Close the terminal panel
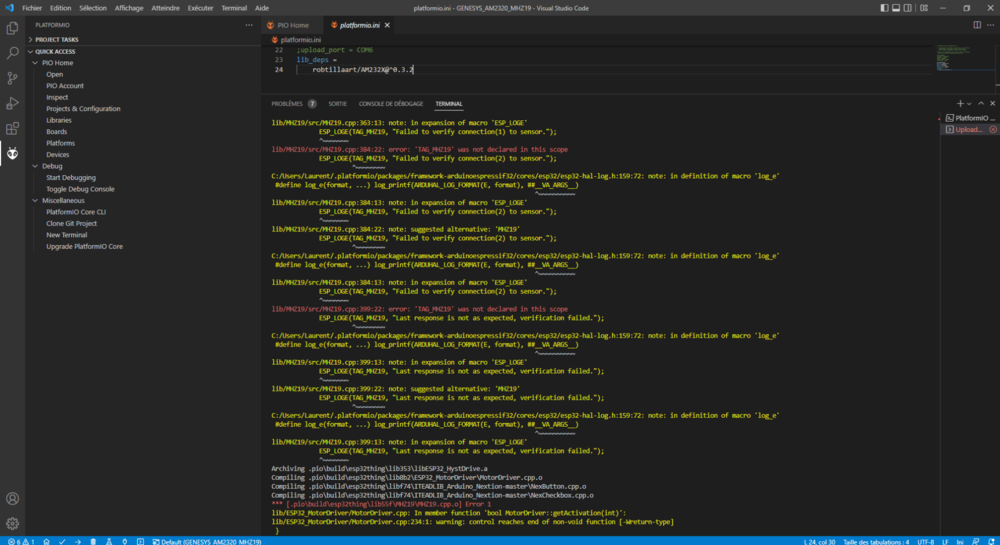Screen dimensions: 1000x545 (992, 103)
